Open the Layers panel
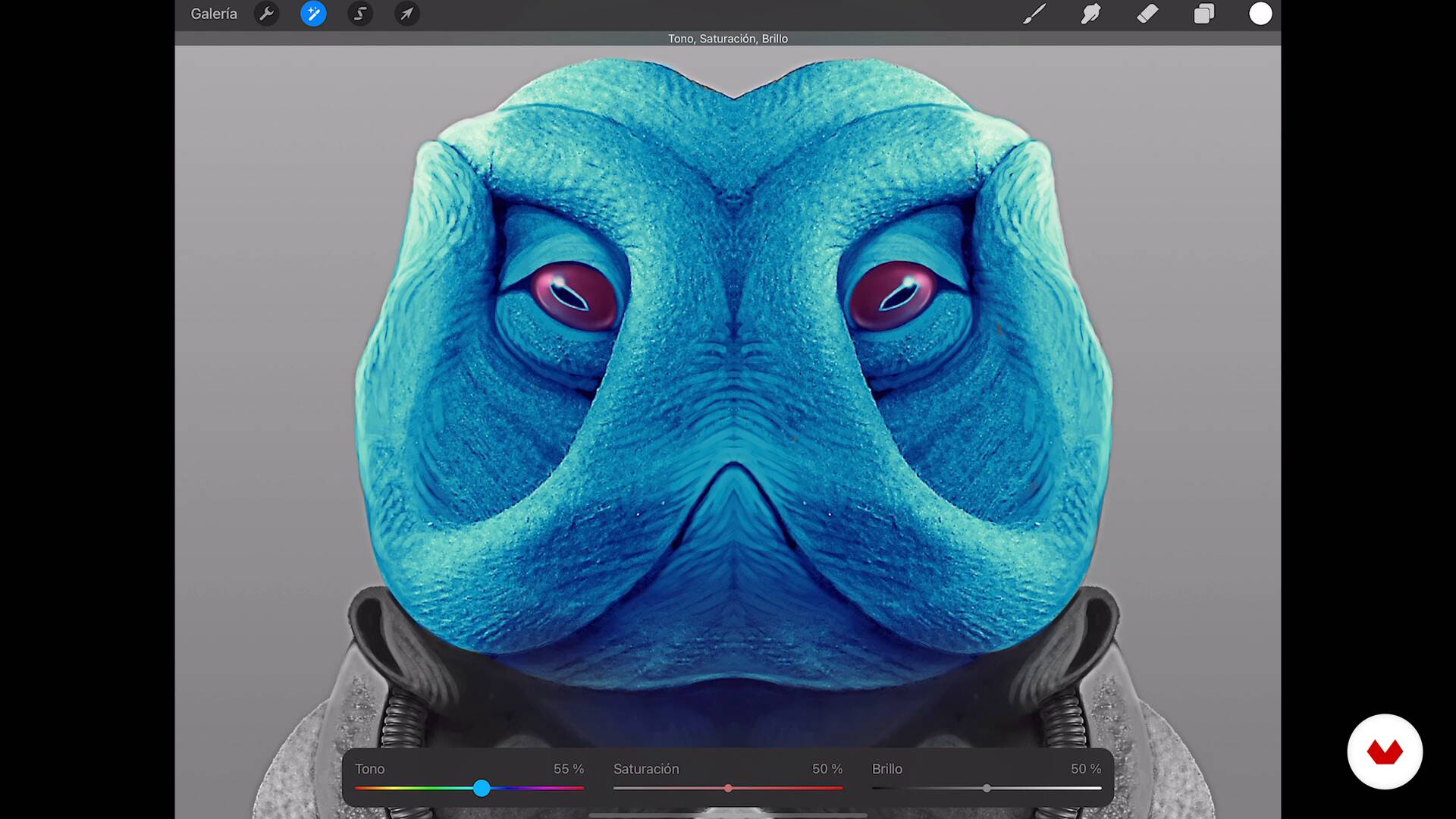1456x819 pixels. (1204, 14)
